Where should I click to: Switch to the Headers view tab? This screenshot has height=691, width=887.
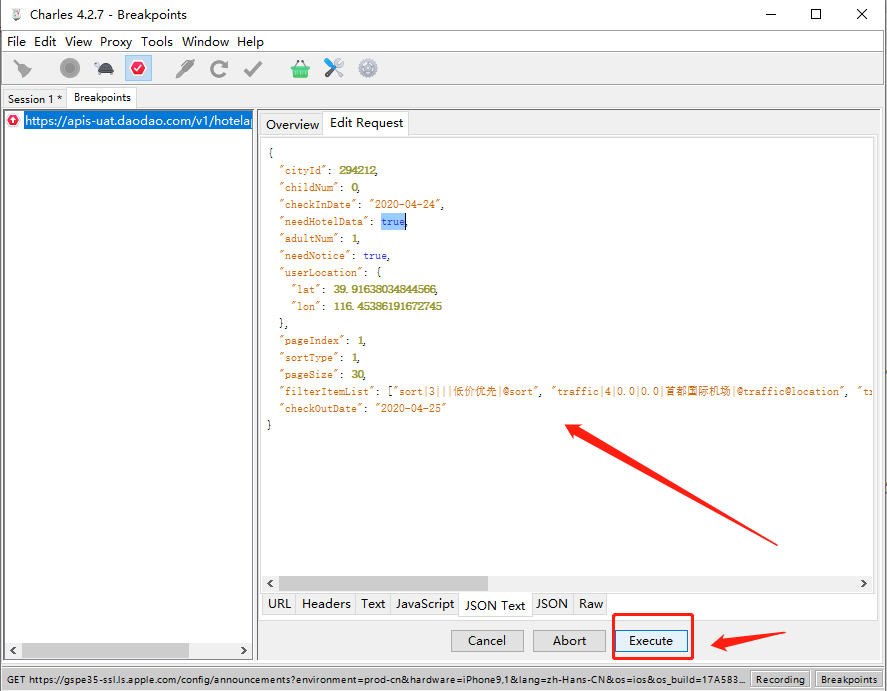click(x=326, y=604)
